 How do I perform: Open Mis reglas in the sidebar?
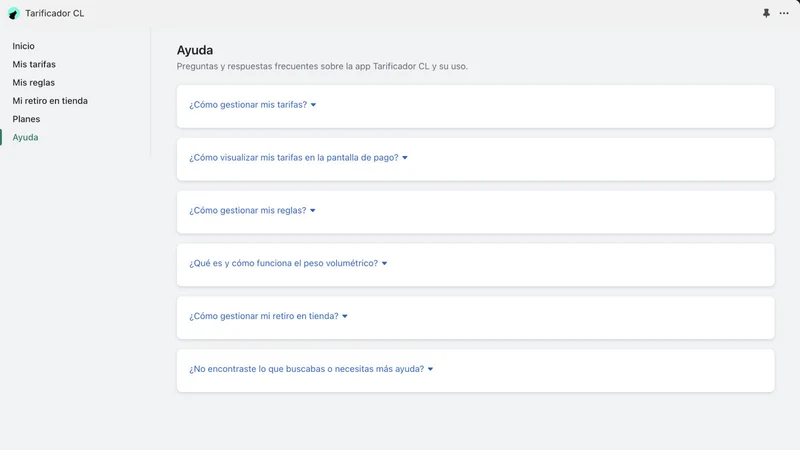34,83
